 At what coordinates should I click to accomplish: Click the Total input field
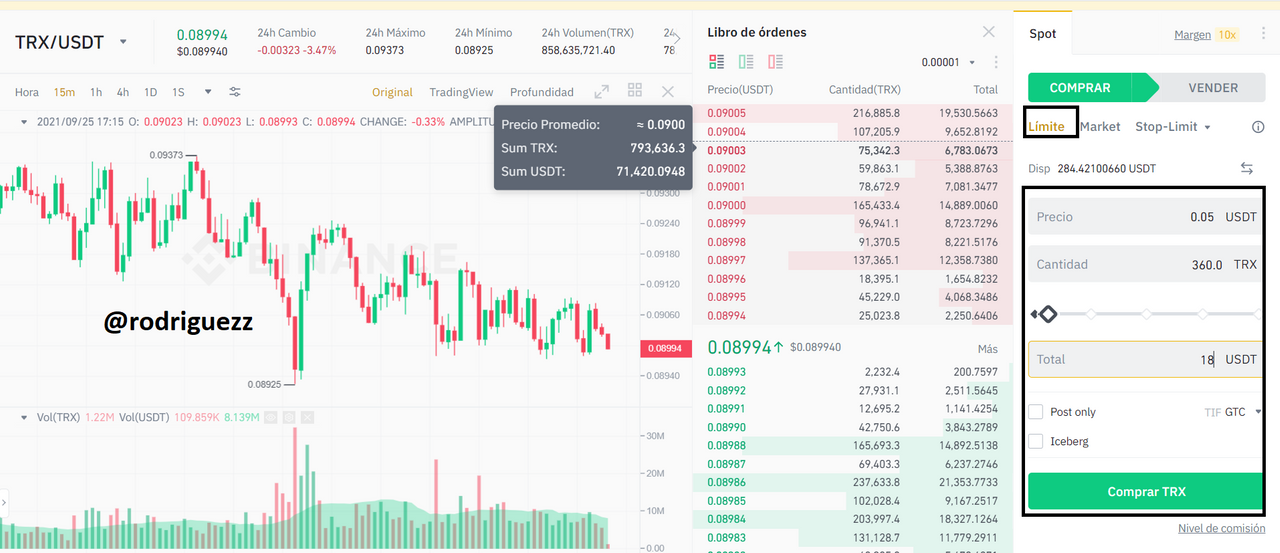(1146, 359)
